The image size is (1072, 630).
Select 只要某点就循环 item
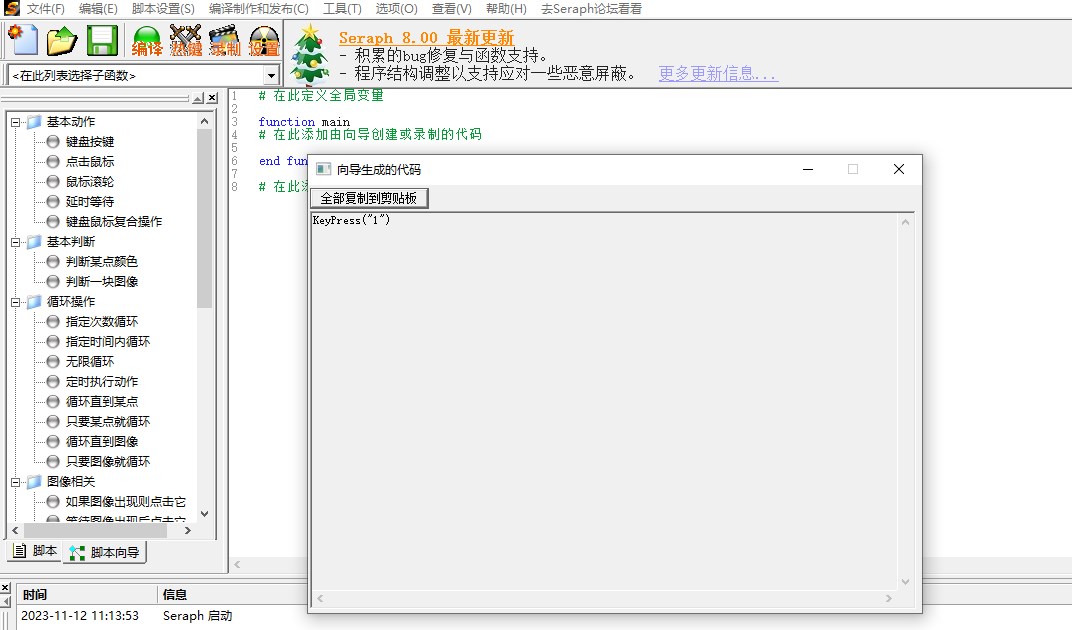click(x=107, y=421)
